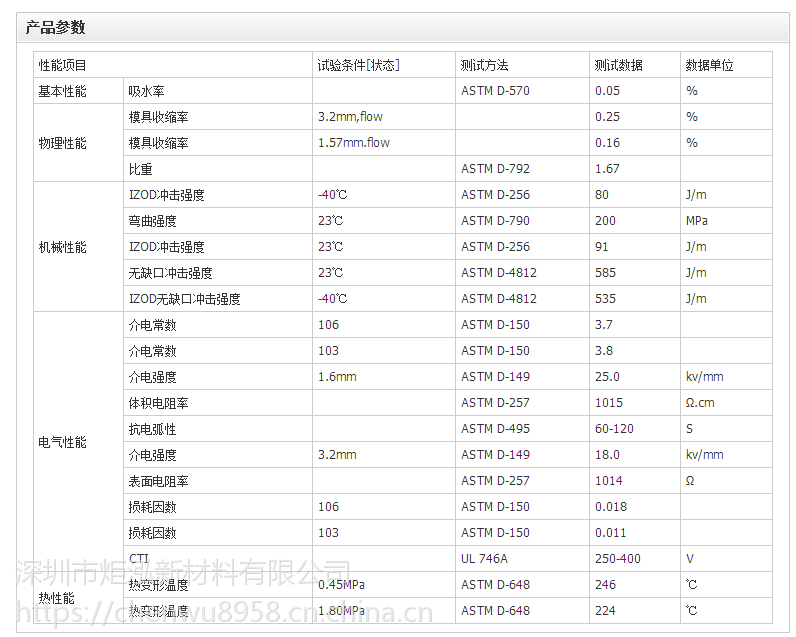
Task: Click the 弯曲强度 property label
Action: tap(153, 221)
